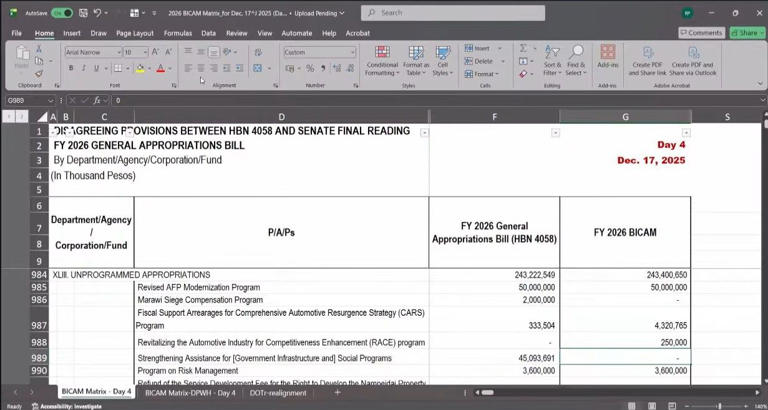The width and height of the screenshot is (768, 410).
Task: Click the Merge & Center icon
Action: [257, 68]
